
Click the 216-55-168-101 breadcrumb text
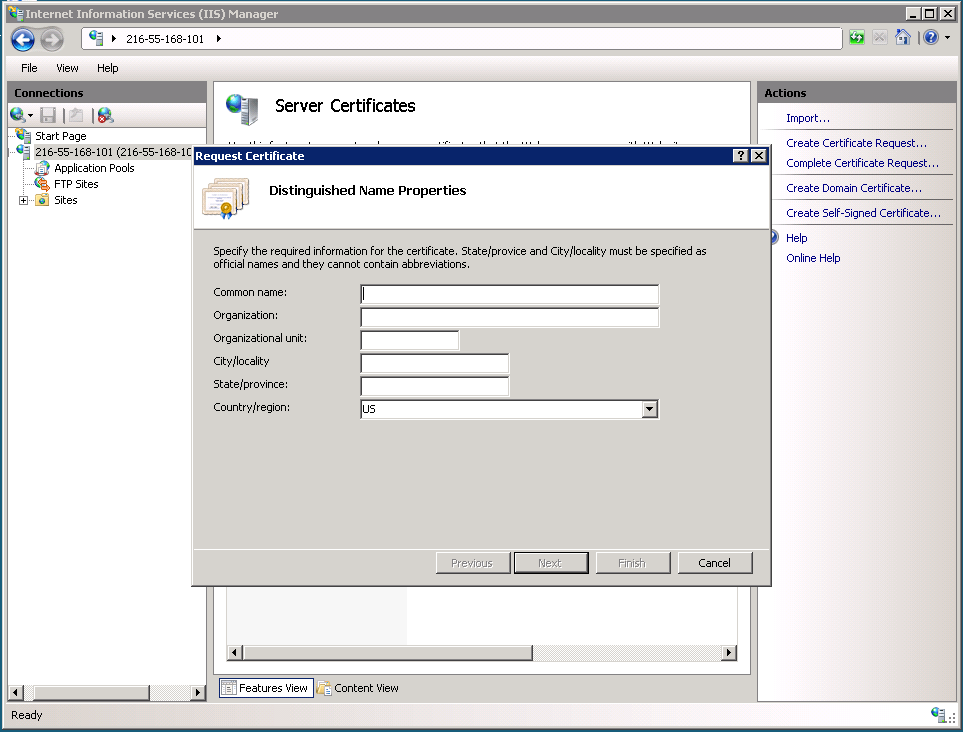tap(165, 39)
